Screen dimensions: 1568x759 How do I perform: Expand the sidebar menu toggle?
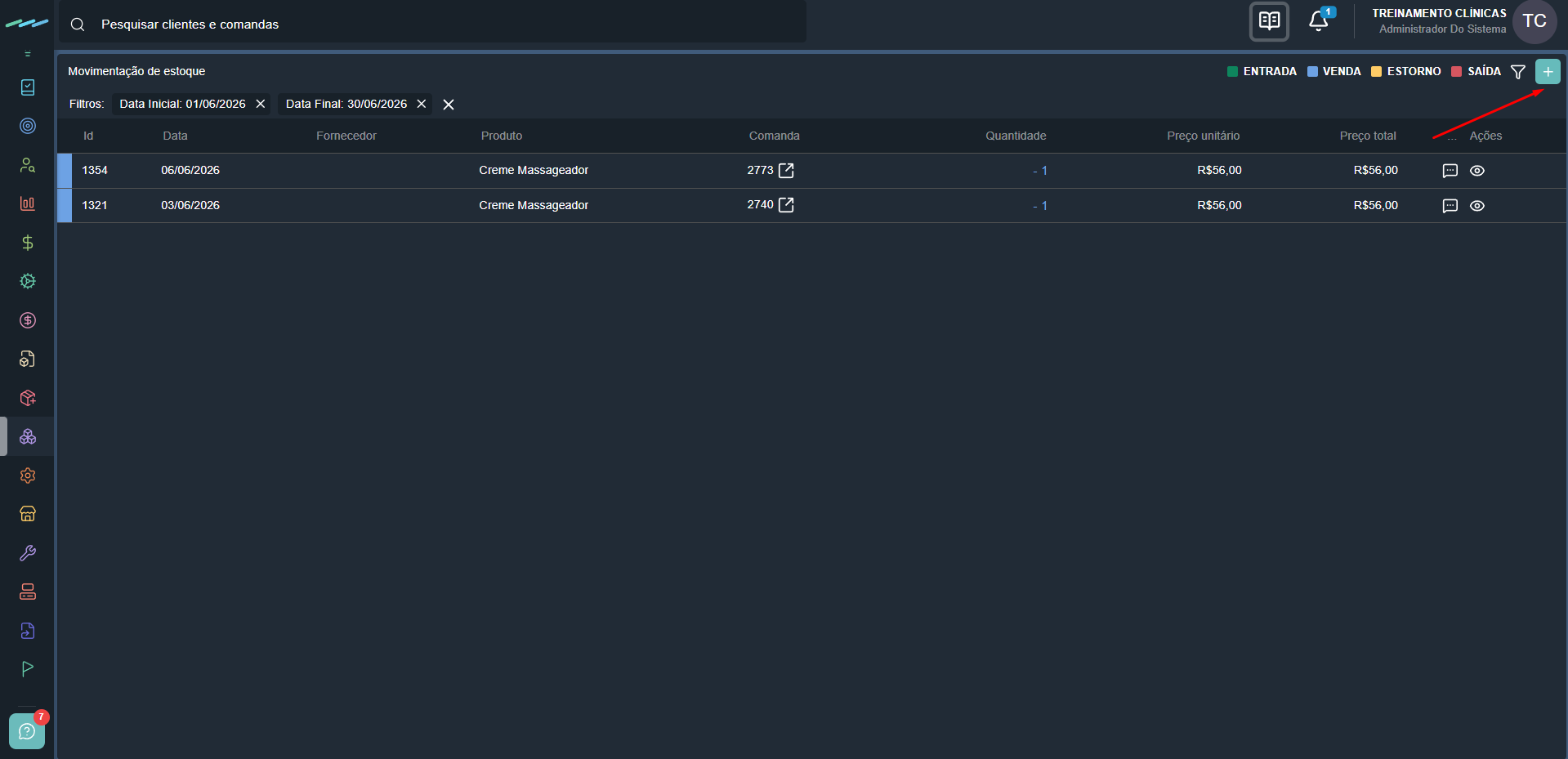[28, 54]
